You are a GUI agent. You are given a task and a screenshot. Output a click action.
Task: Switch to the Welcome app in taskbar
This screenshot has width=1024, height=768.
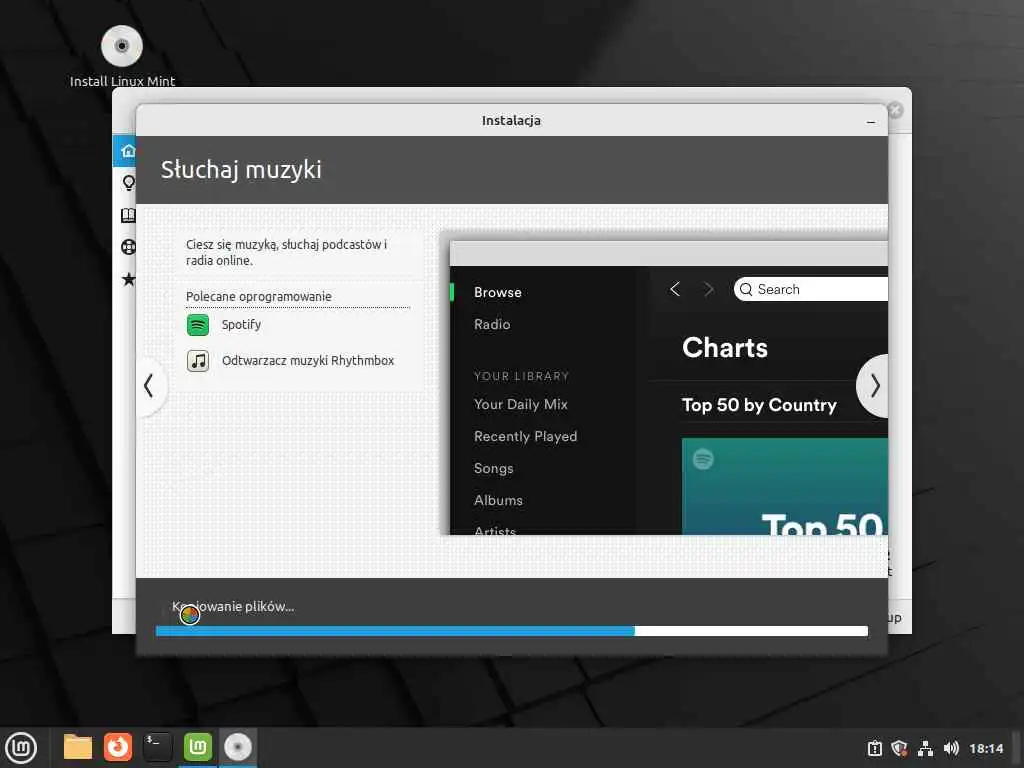pos(198,747)
